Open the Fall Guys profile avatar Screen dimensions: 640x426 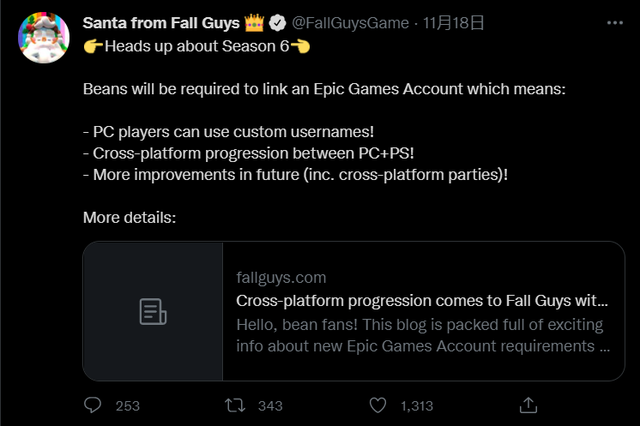pos(44,38)
